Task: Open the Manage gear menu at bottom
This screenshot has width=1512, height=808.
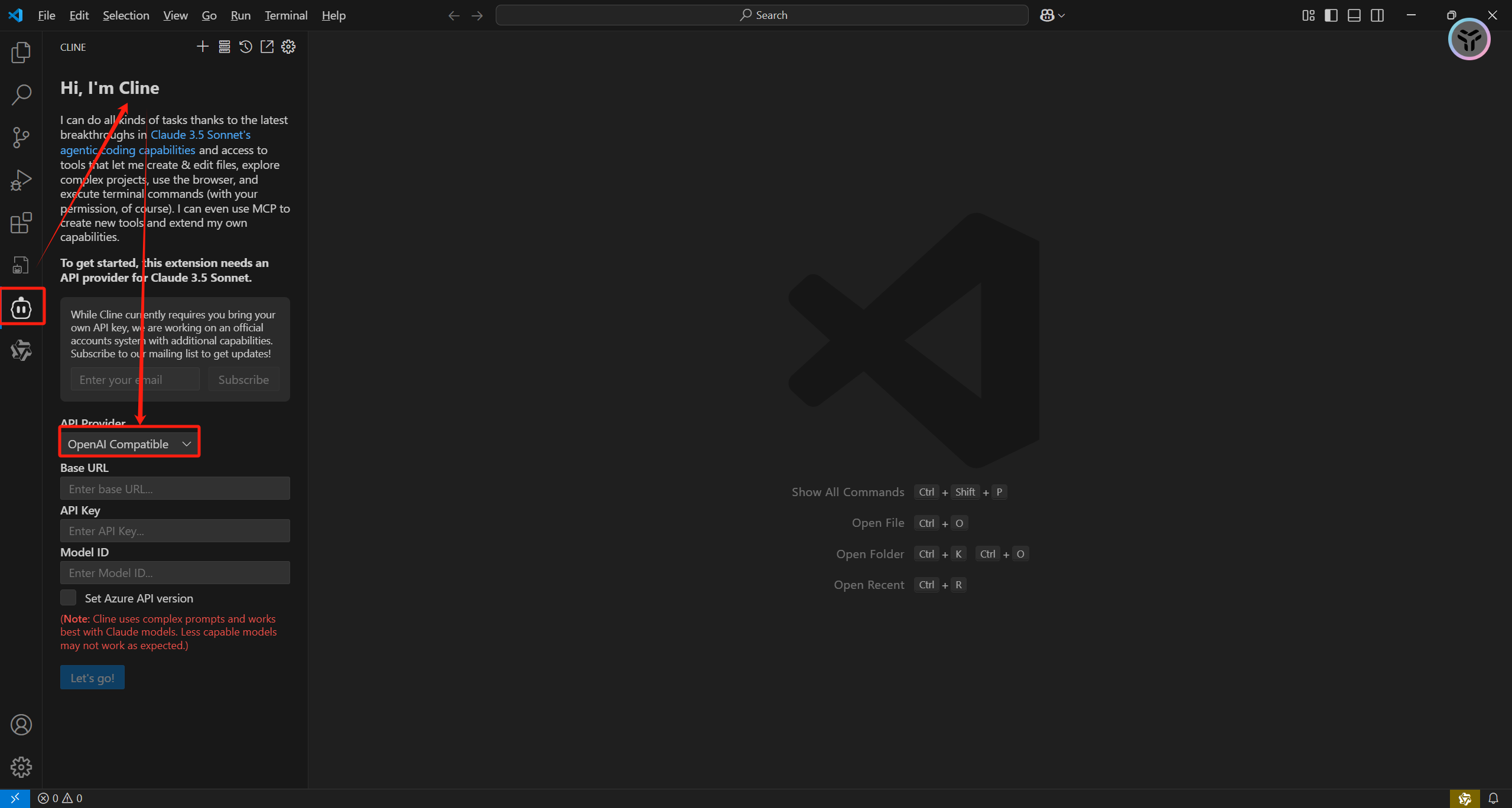Action: click(21, 767)
